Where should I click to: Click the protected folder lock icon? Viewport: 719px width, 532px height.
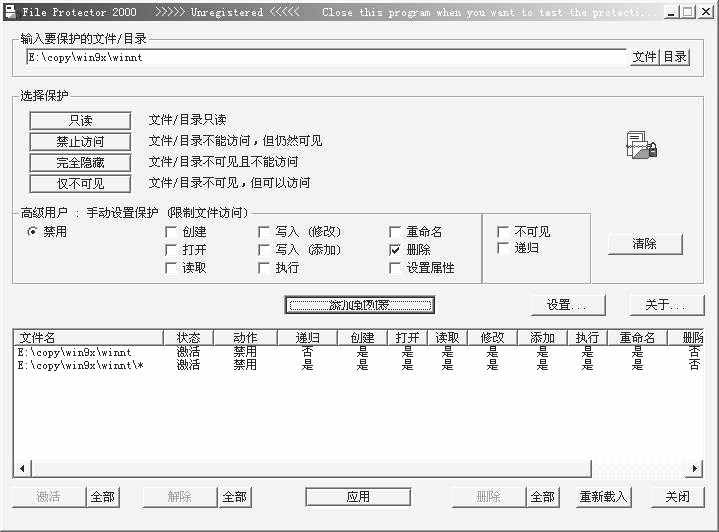pyautogui.click(x=642, y=145)
